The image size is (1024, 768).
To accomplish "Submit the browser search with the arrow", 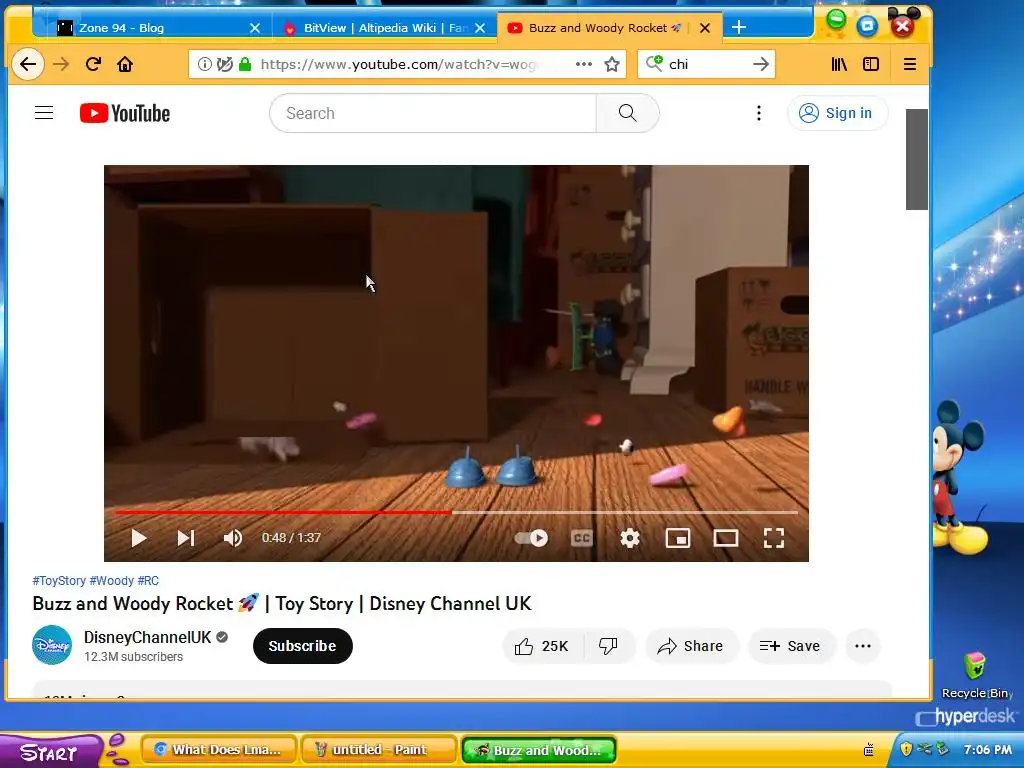I will (760, 64).
